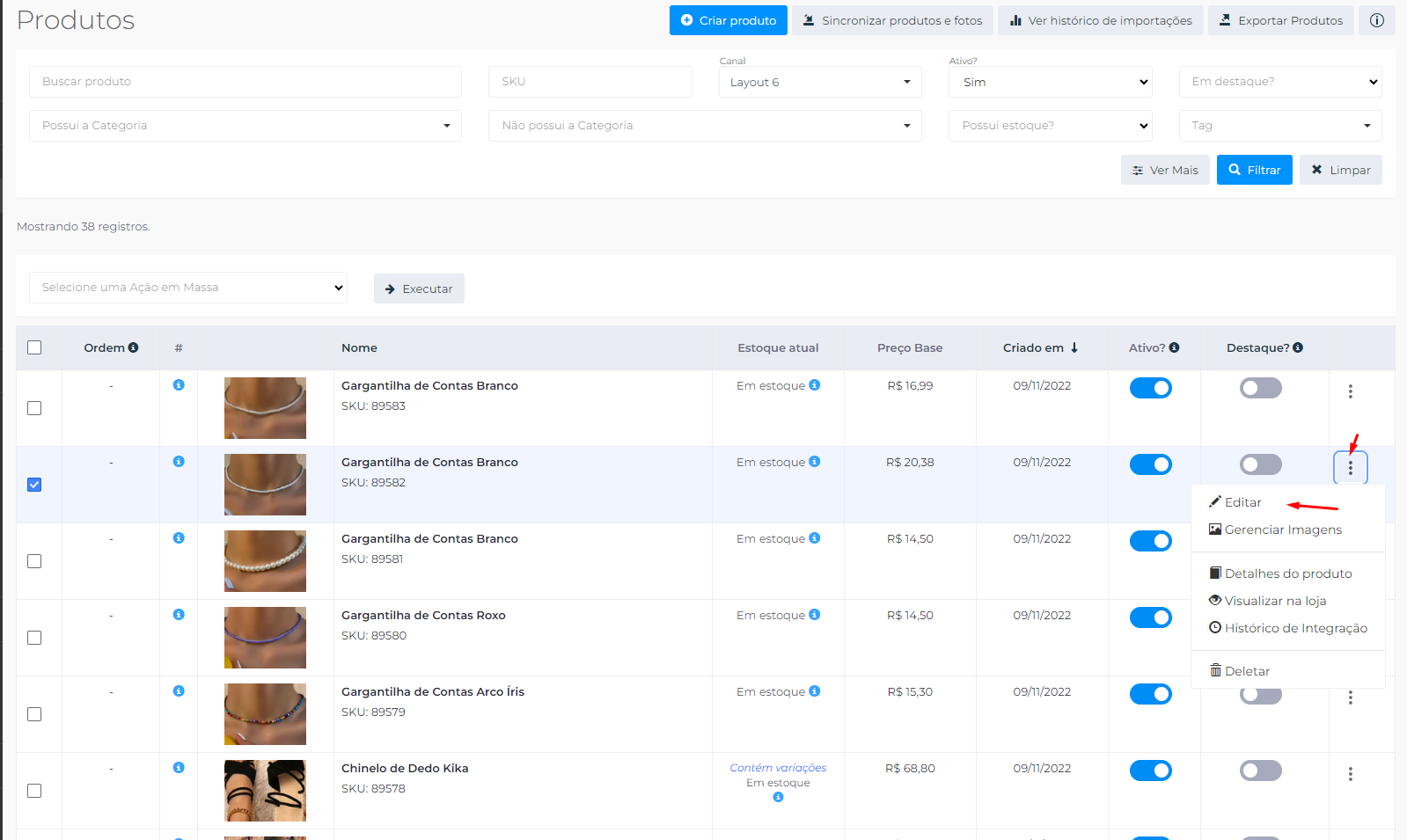
Task: Open the Ativo? dropdown set to Sim
Action: pyautogui.click(x=1051, y=82)
